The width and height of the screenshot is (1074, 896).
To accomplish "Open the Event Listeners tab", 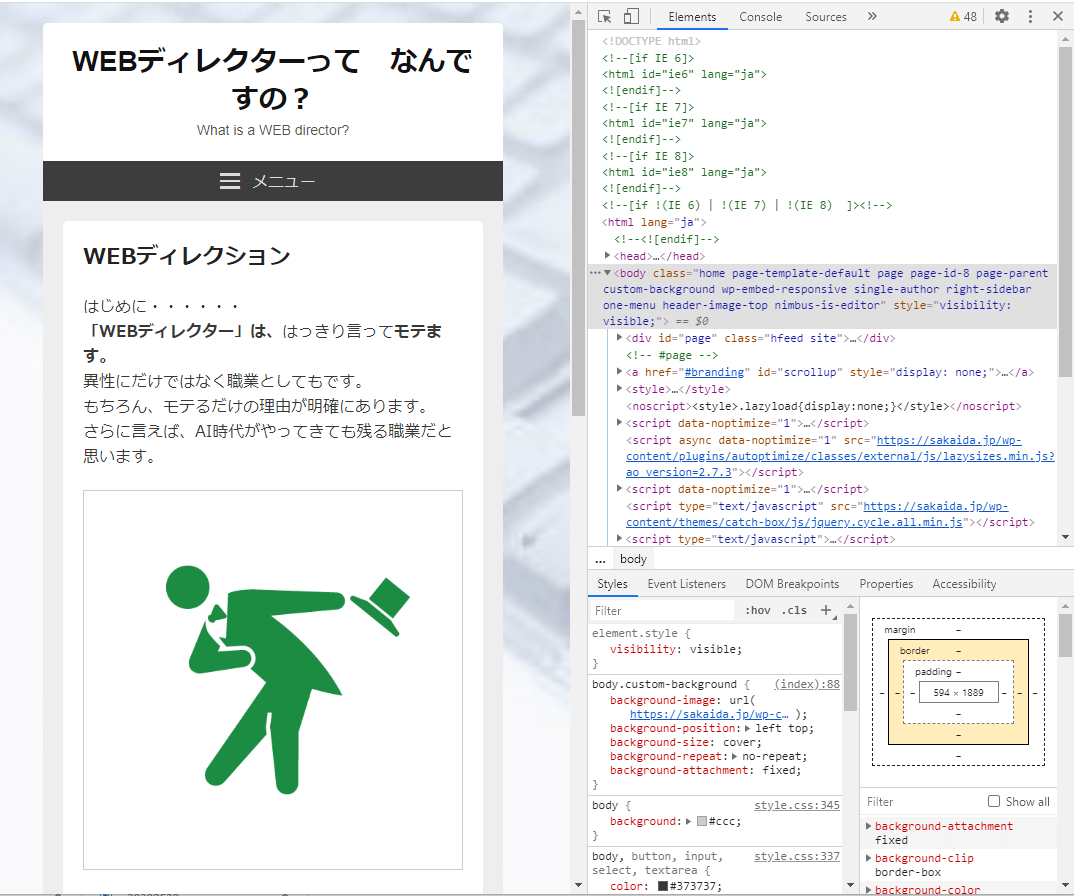I will point(686,584).
